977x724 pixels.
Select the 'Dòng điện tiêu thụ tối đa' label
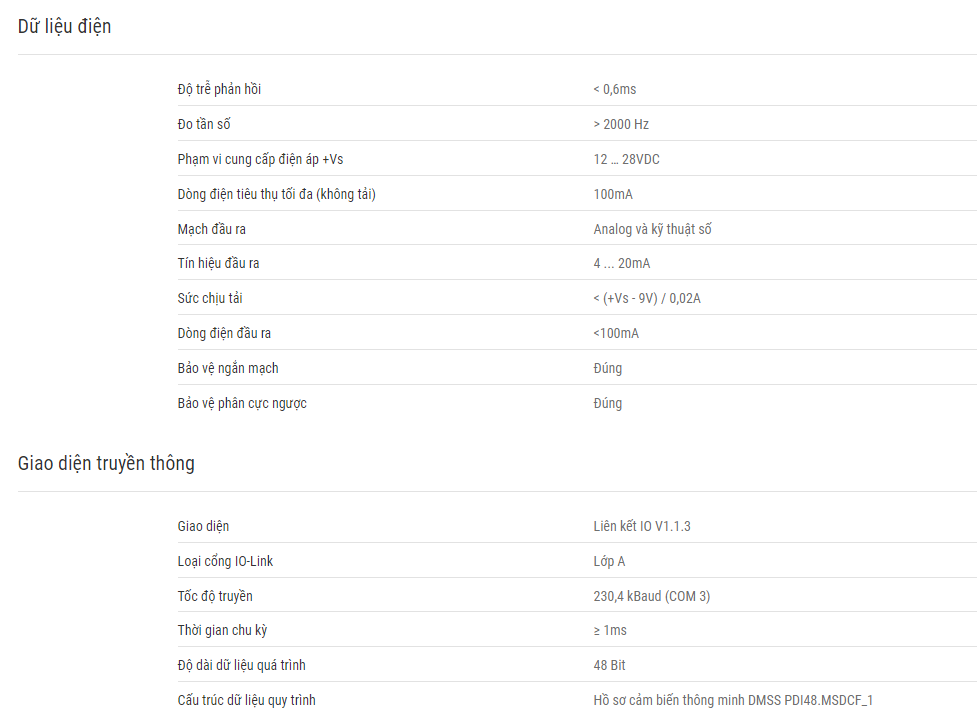tap(245, 194)
